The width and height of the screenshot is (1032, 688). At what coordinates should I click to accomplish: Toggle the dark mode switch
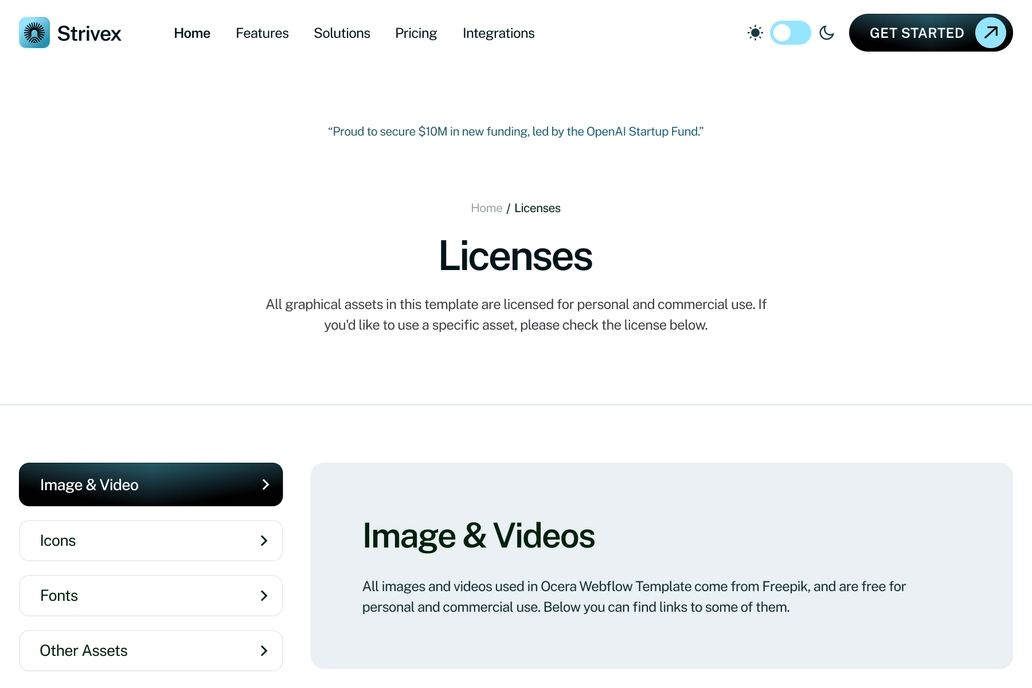790,32
